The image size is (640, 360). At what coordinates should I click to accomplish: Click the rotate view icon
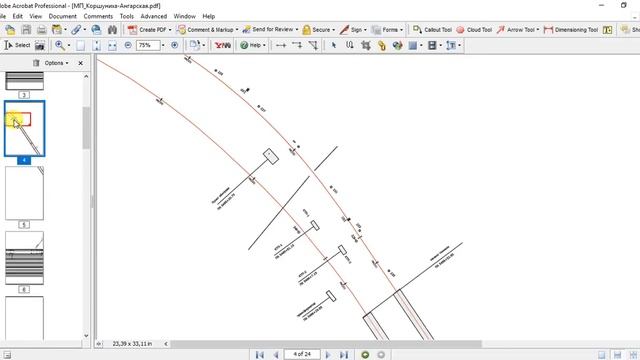point(195,45)
